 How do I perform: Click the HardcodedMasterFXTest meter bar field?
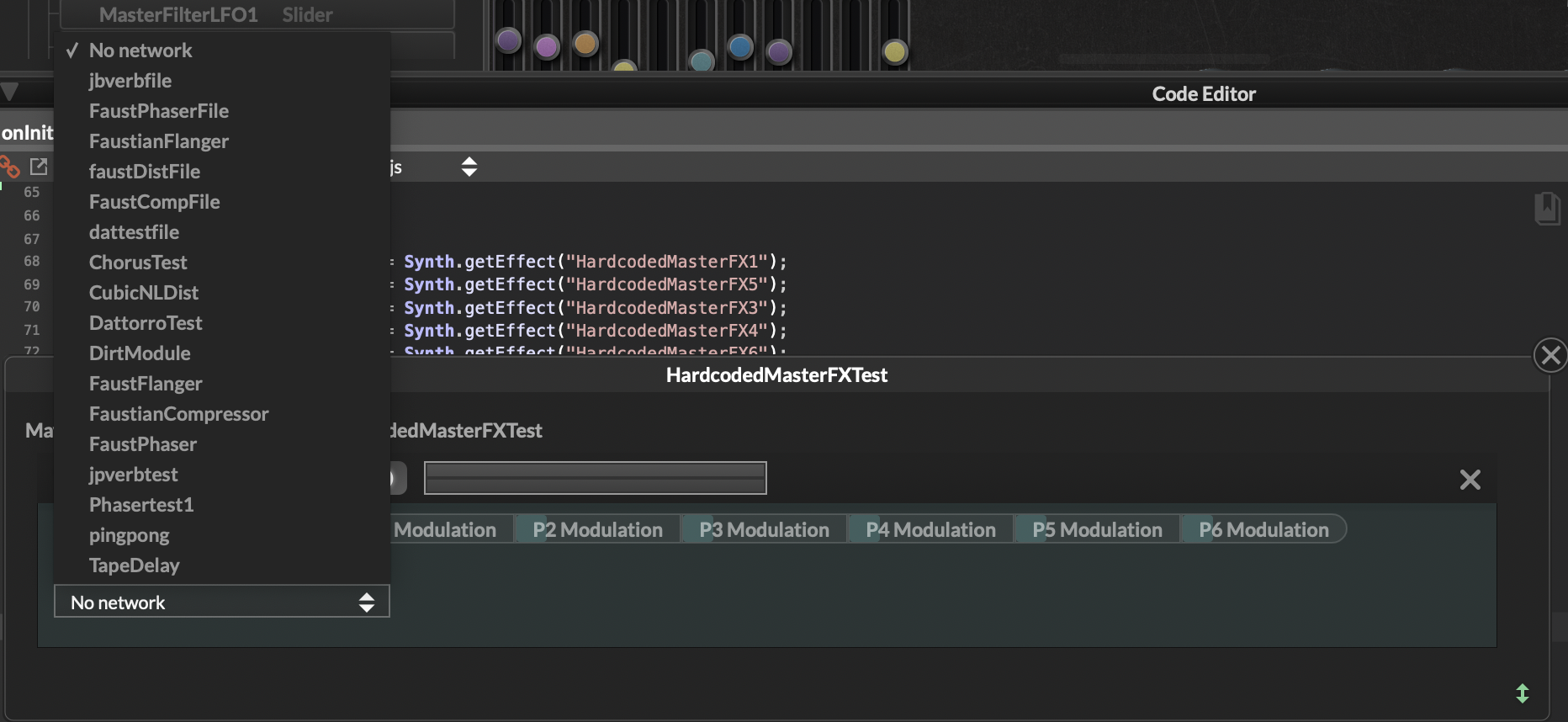pos(596,478)
